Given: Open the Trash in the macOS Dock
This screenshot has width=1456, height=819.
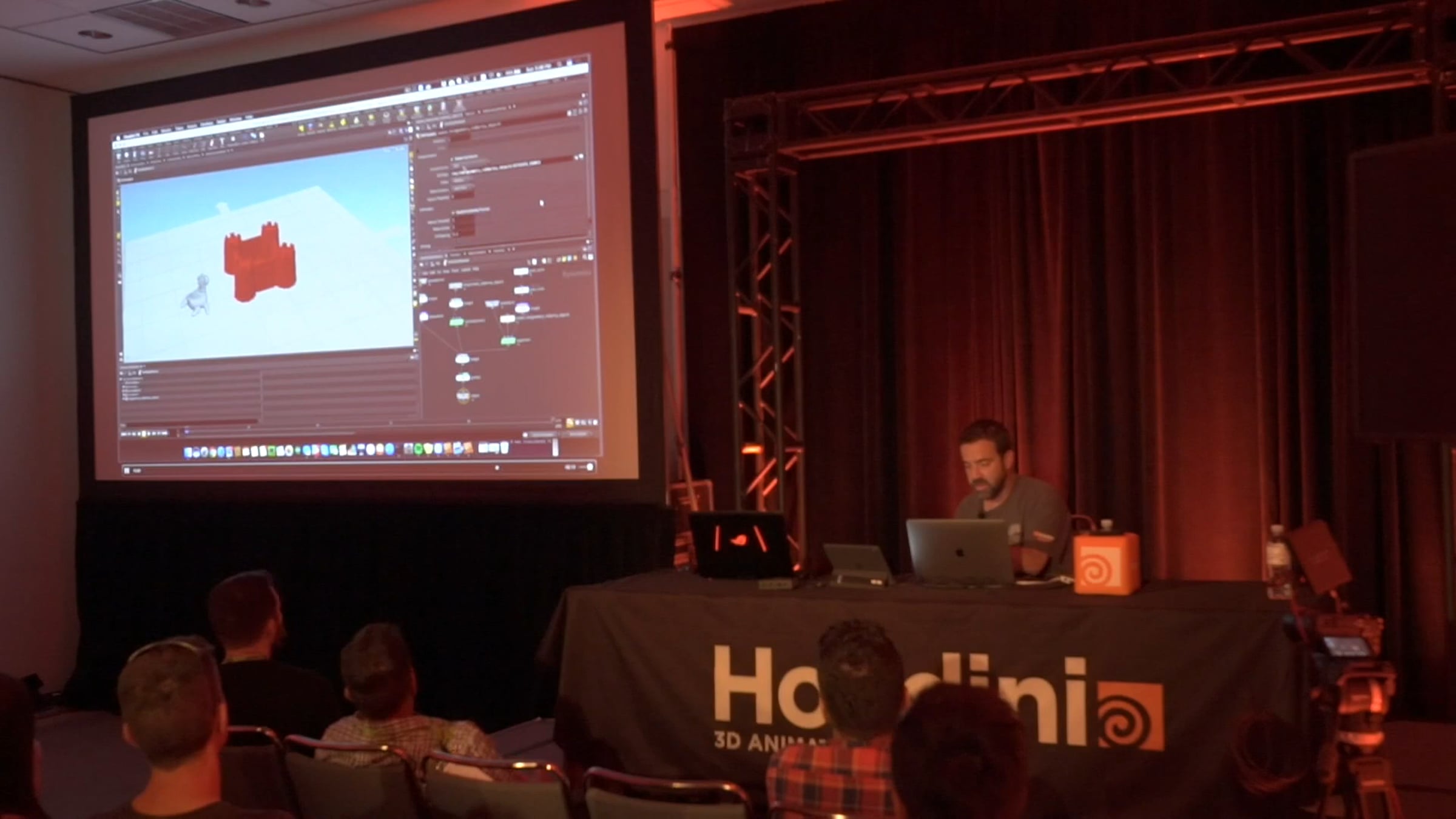Looking at the screenshot, I should pyautogui.click(x=504, y=448).
